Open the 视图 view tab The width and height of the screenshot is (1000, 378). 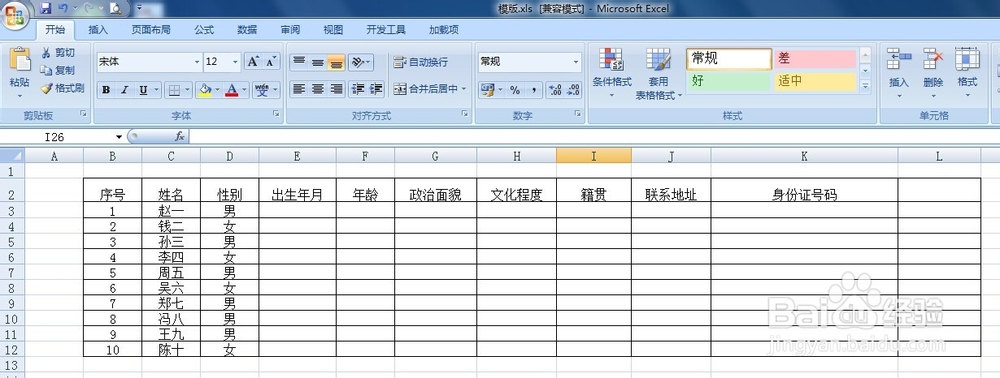[x=333, y=29]
